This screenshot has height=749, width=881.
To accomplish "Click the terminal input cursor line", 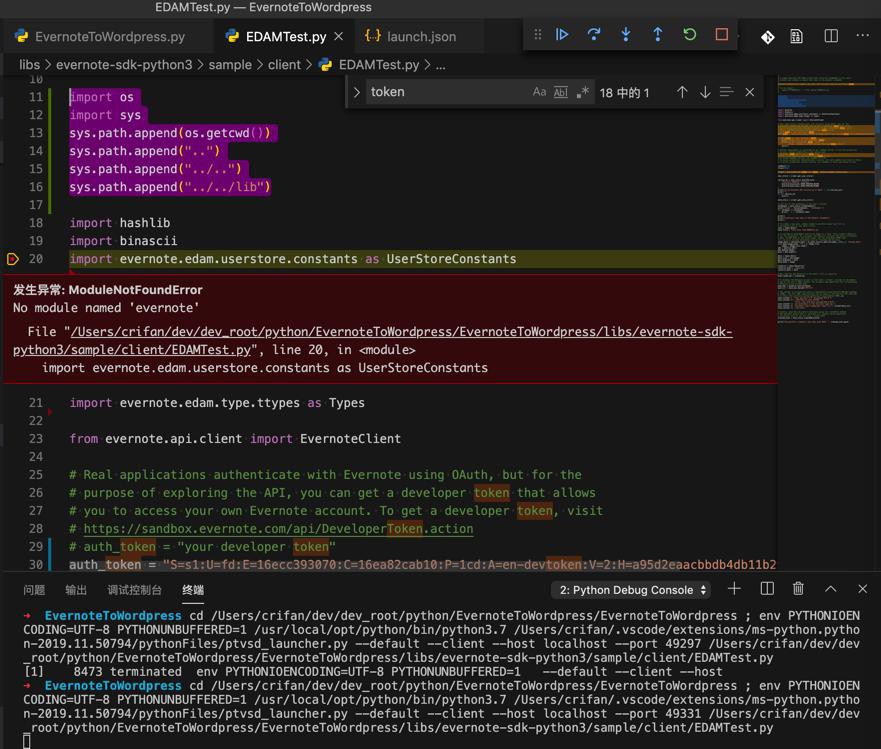I will point(26,742).
